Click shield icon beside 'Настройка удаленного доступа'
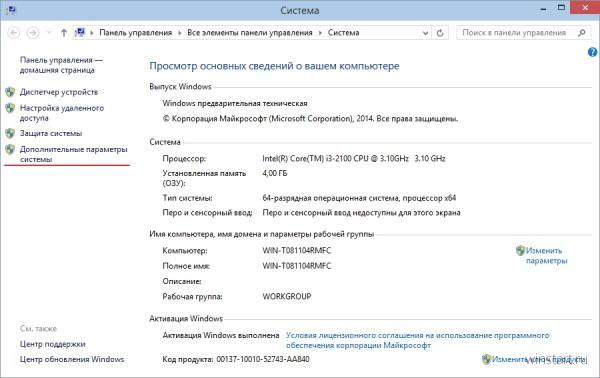600x378 pixels. (10, 108)
